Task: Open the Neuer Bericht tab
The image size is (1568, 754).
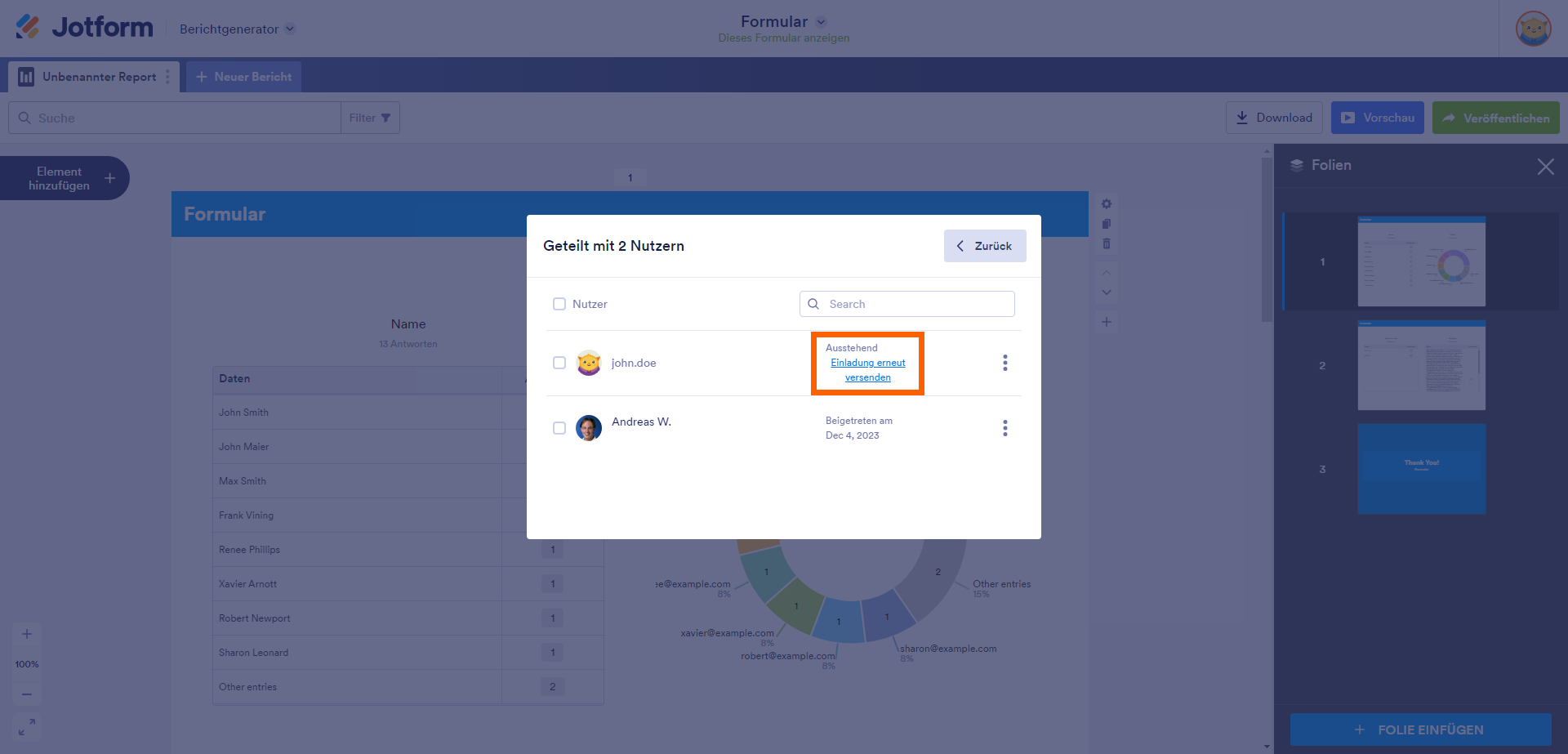Action: coord(244,77)
